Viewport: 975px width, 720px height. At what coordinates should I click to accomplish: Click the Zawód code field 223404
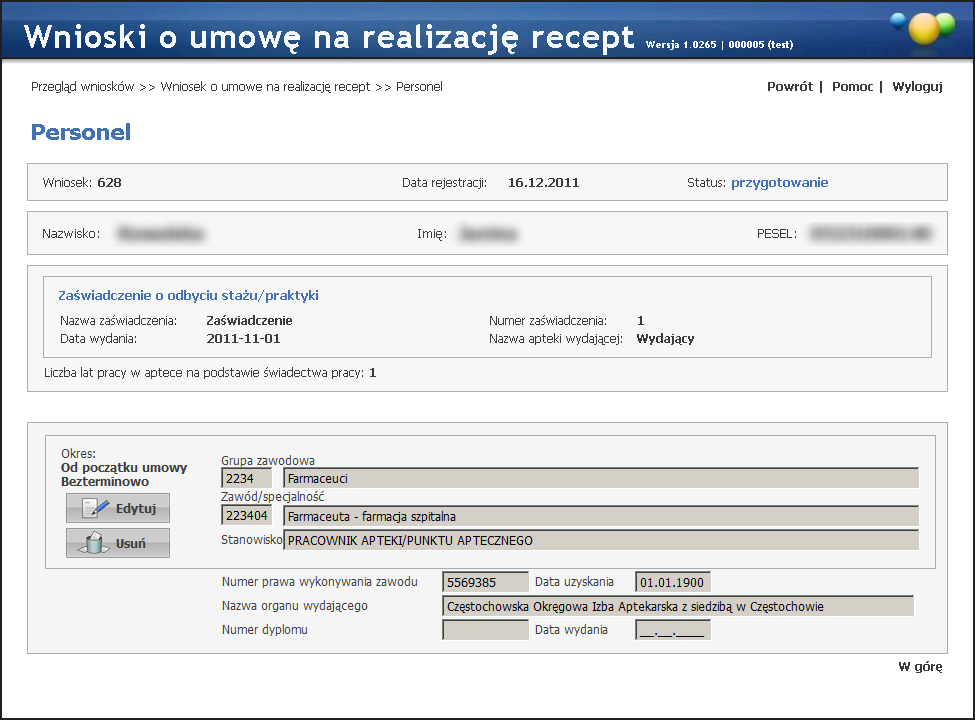click(x=246, y=515)
